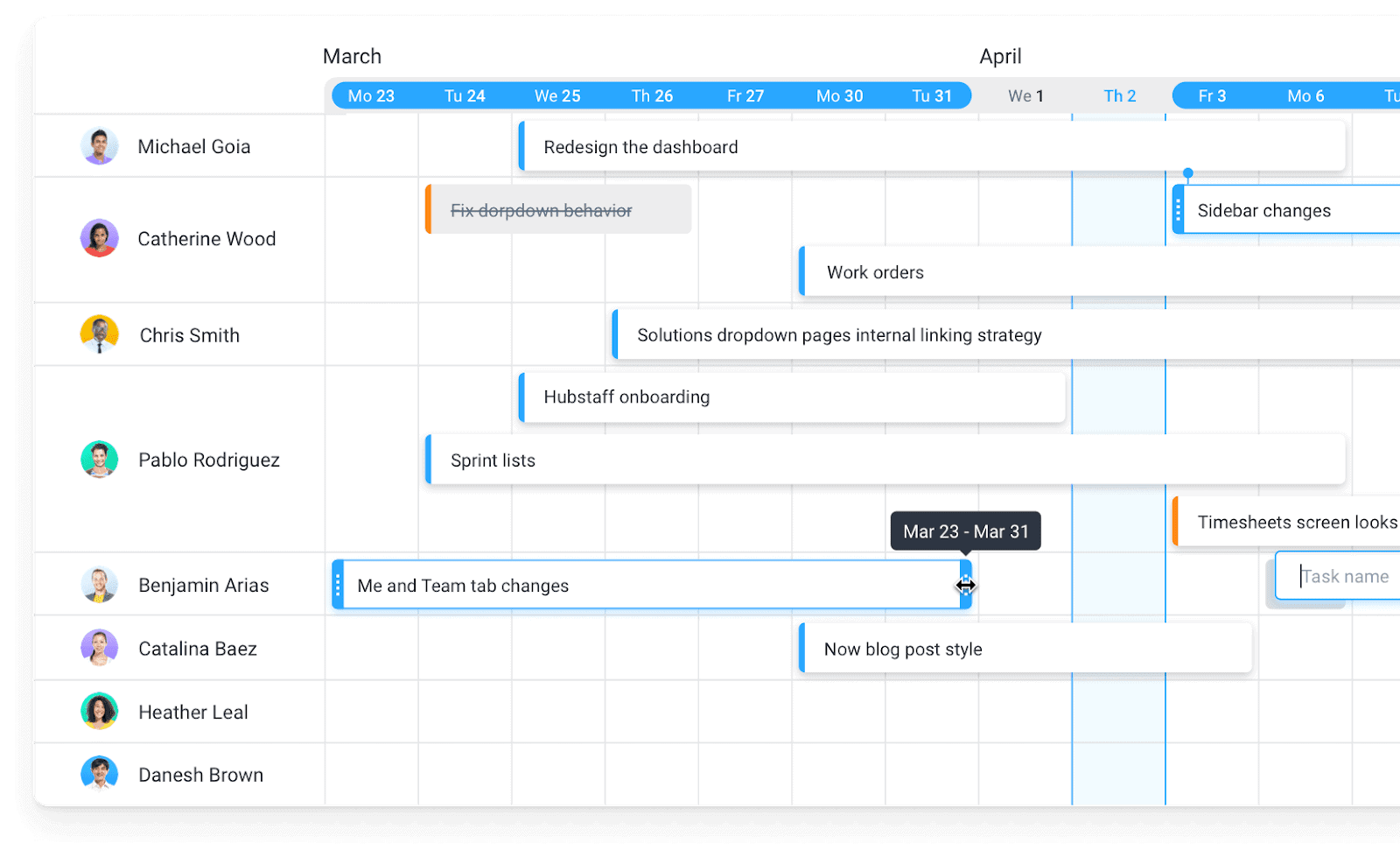
Task: Select the We 1 date header
Action: [x=1025, y=95]
